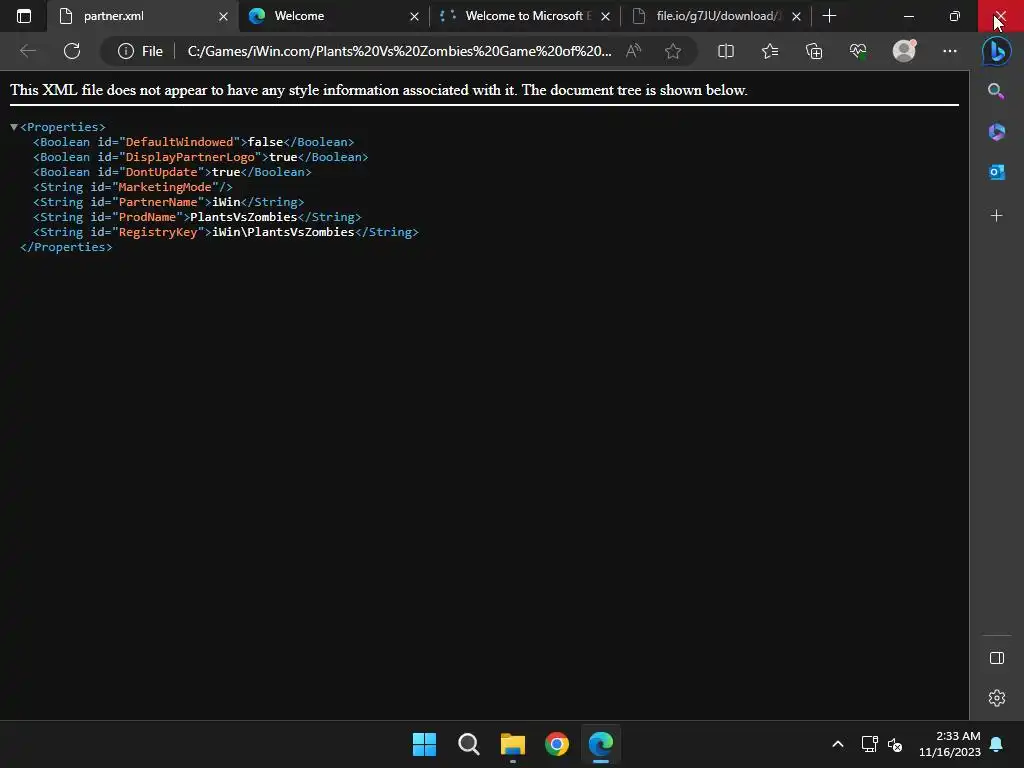Viewport: 1024px width, 768px height.
Task: Open Google Chrome from taskbar
Action: point(557,744)
